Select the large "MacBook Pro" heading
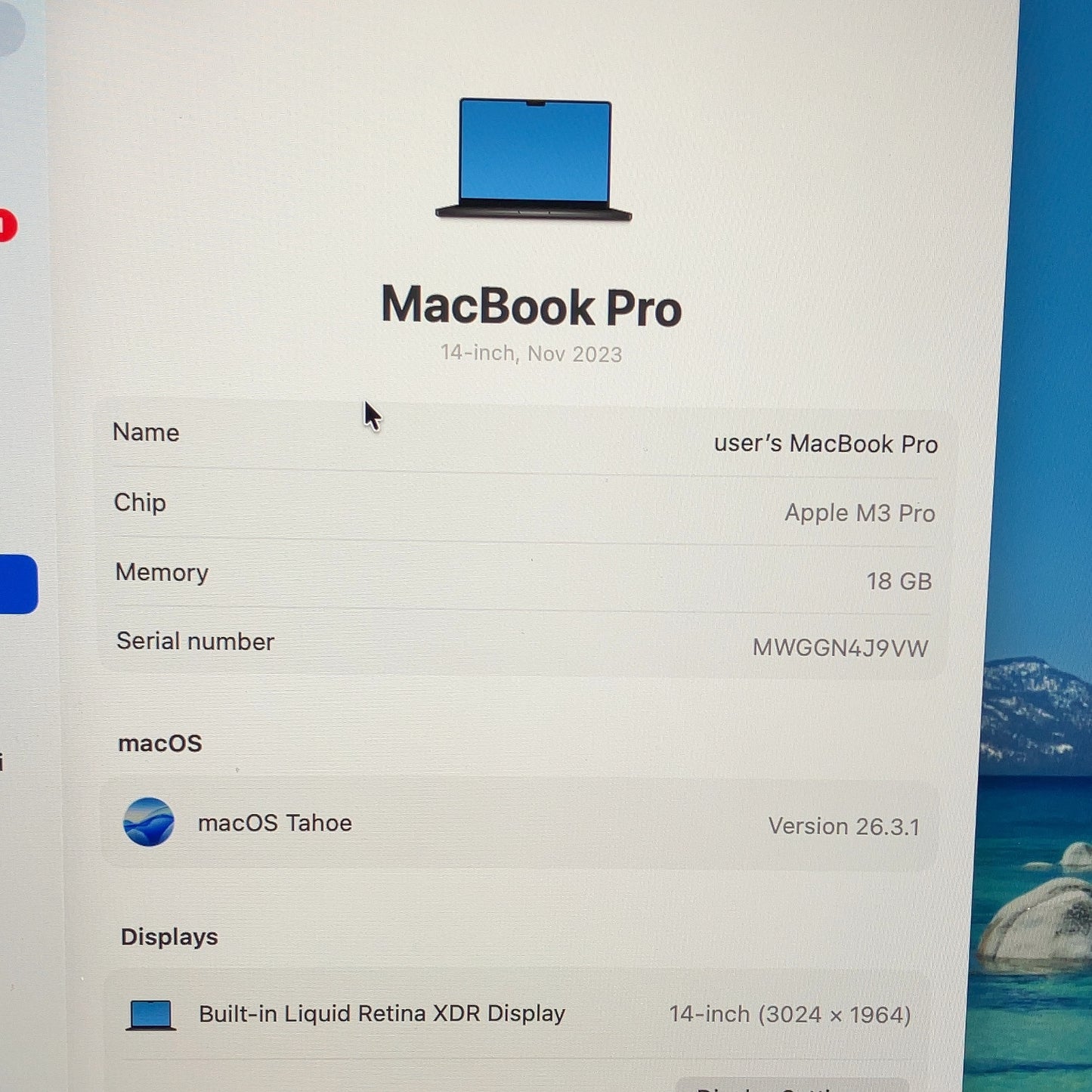Screen dimensions: 1092x1092 tap(531, 306)
